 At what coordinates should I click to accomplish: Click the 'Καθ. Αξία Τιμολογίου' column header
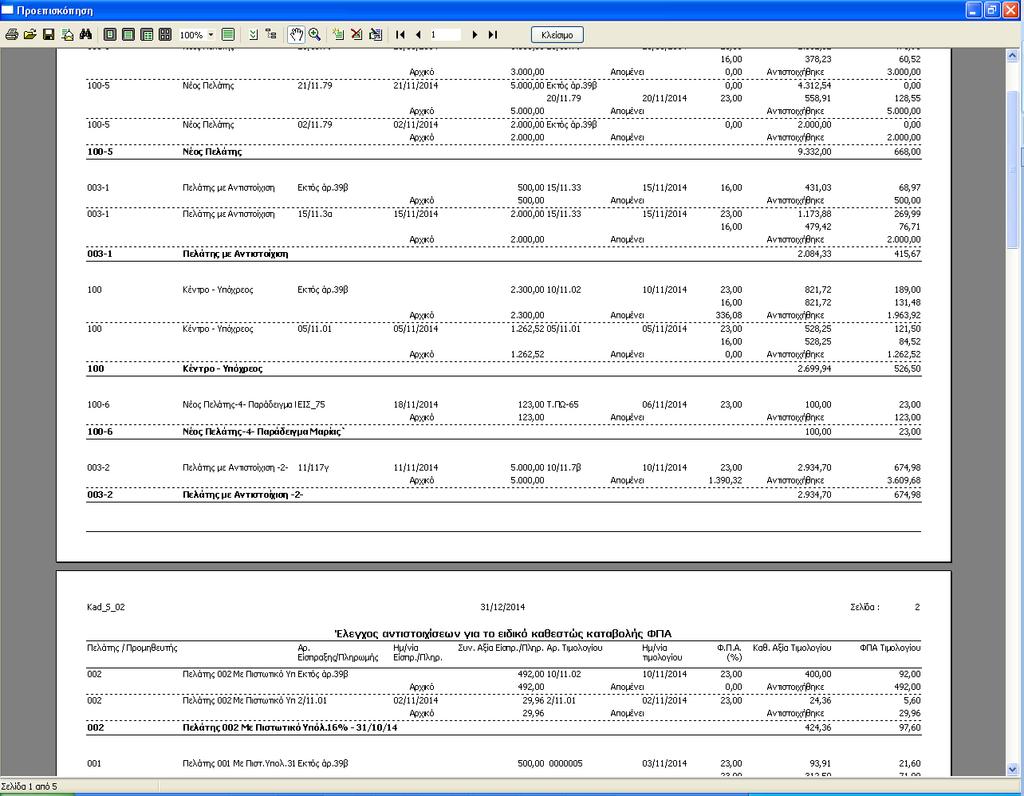click(792, 648)
